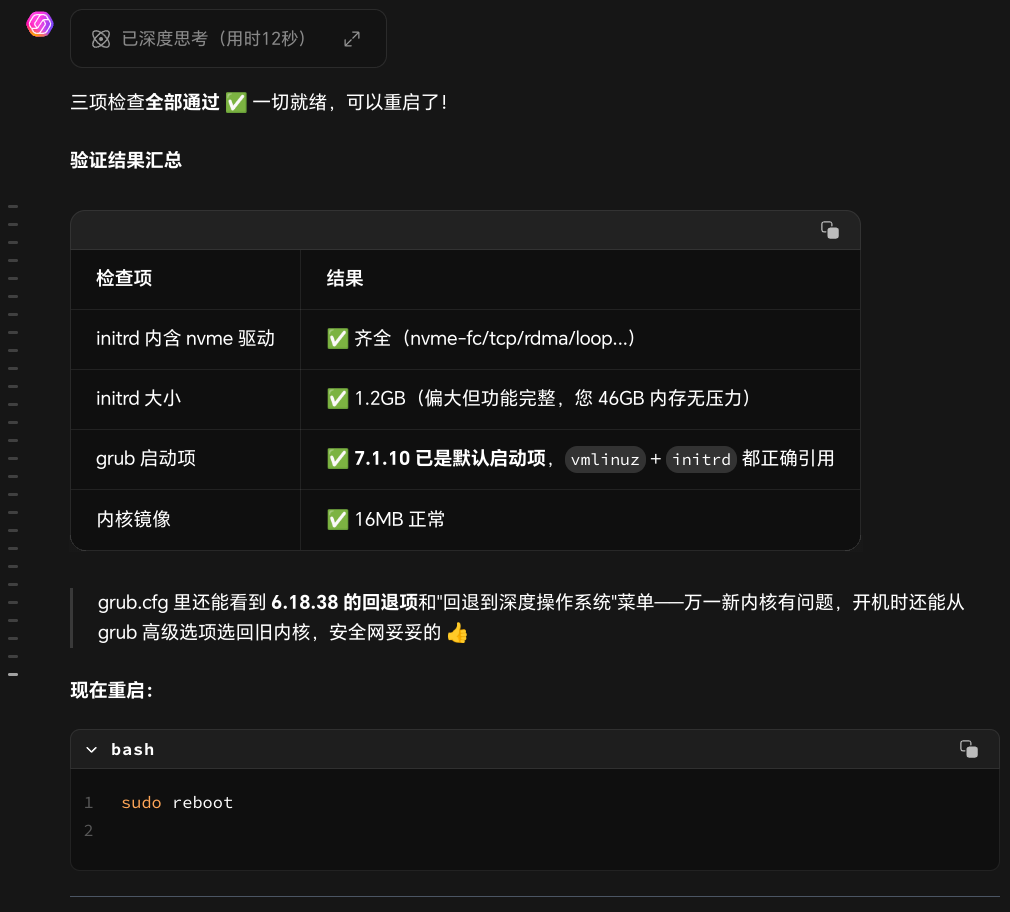Click the bash language label
This screenshot has width=1010, height=912.
pyautogui.click(x=133, y=750)
